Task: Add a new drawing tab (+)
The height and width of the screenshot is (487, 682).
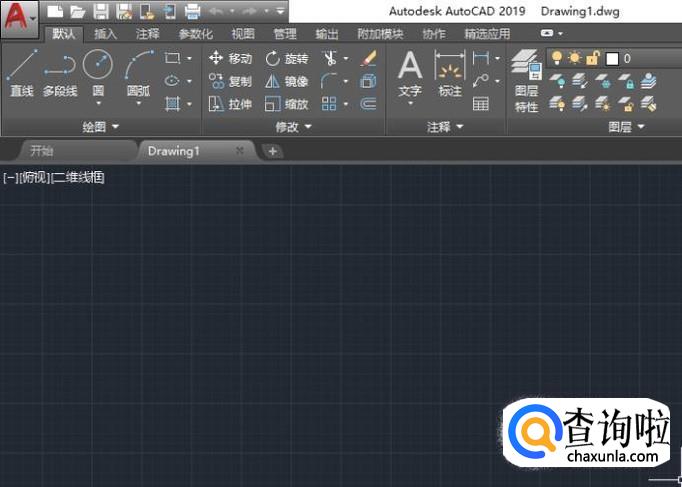Action: (273, 151)
